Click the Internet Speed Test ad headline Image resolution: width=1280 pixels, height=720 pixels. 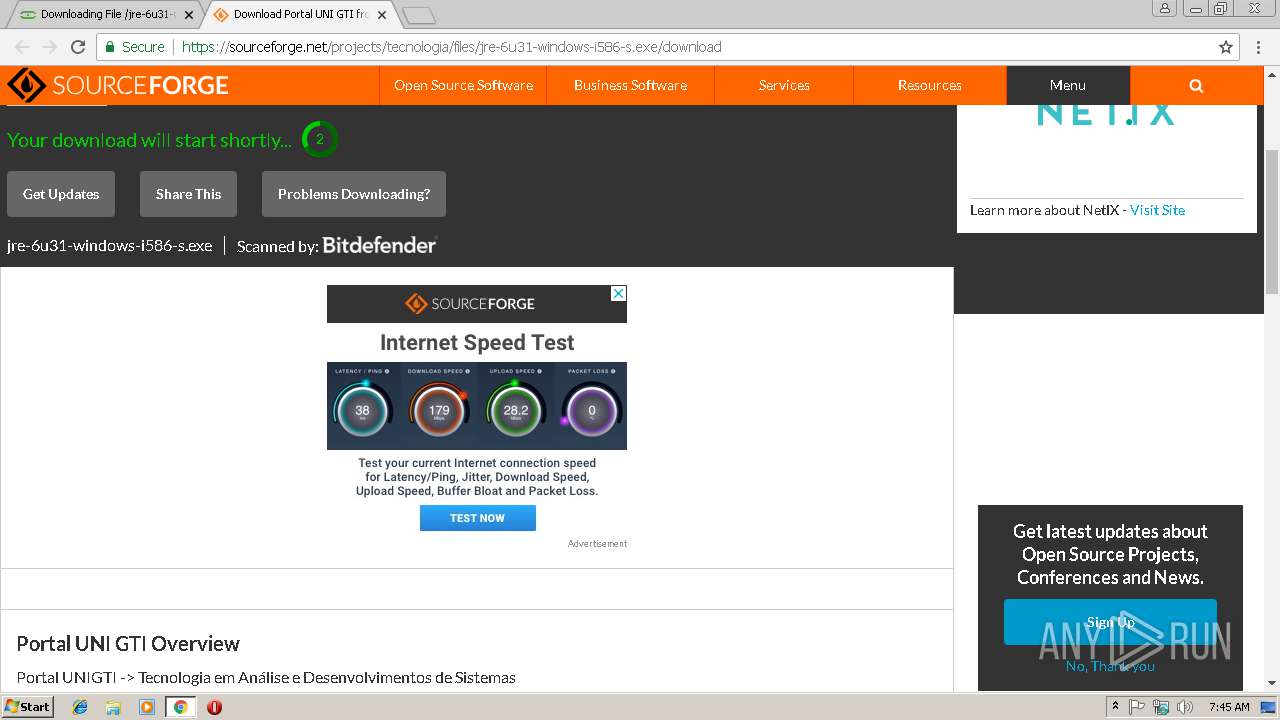point(477,343)
